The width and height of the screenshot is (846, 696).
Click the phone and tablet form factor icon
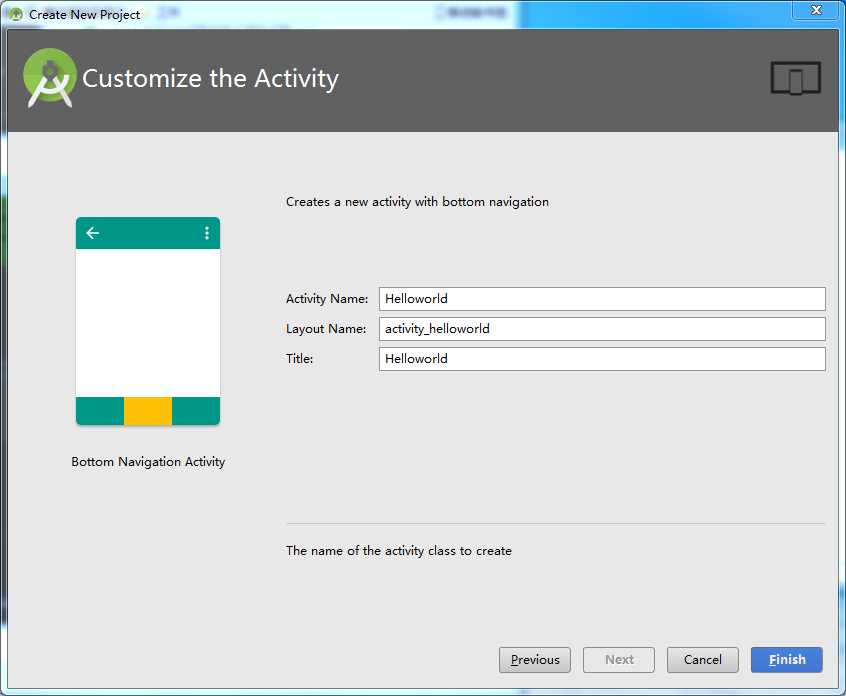tap(796, 78)
